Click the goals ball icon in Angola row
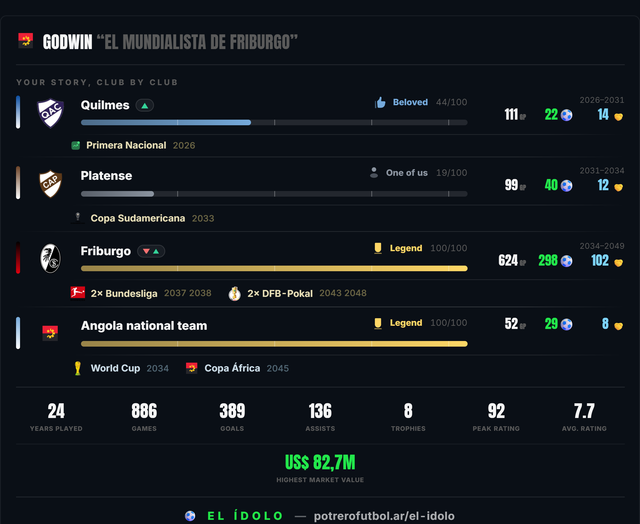 pyautogui.click(x=567, y=325)
